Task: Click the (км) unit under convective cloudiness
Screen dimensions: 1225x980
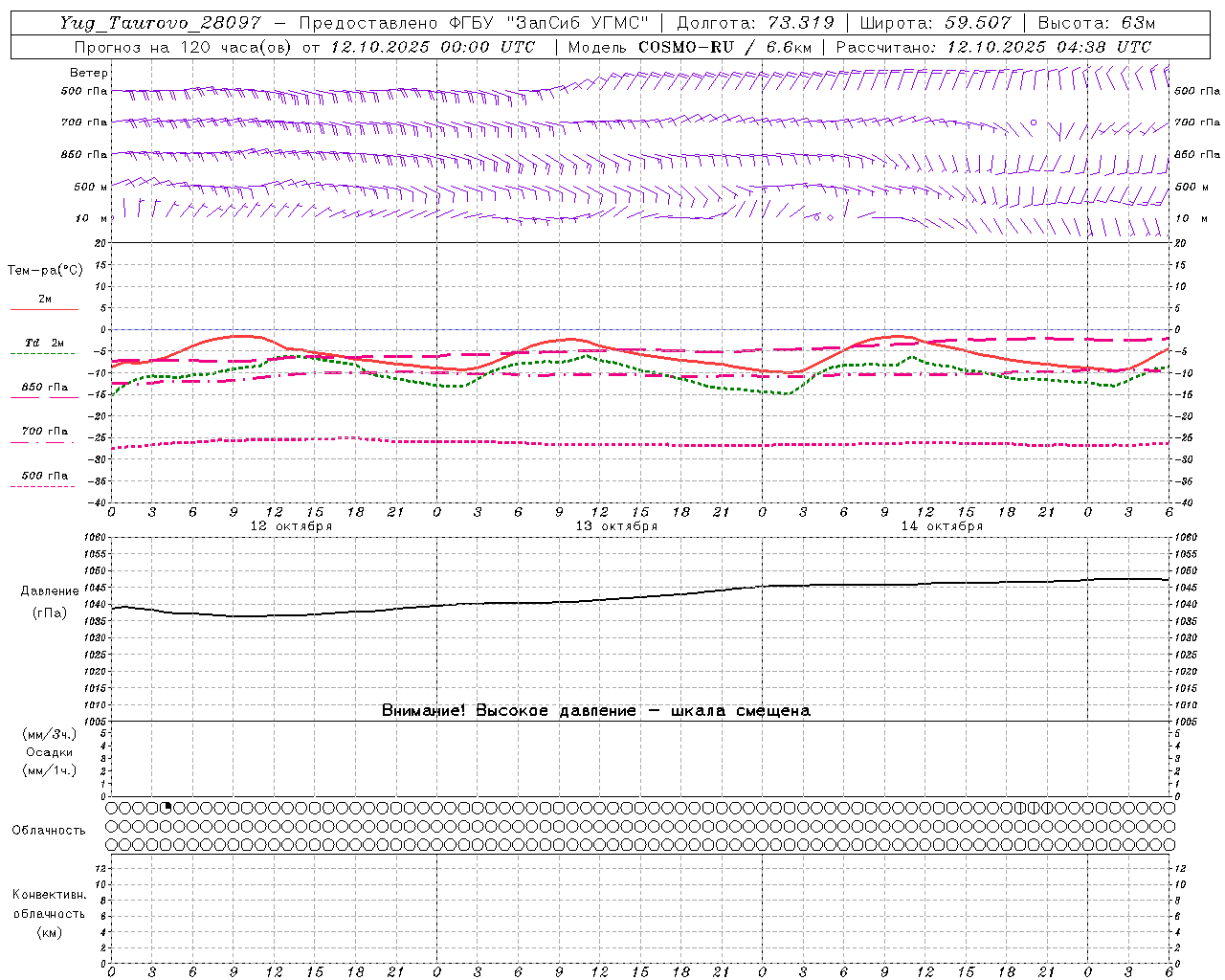Action: point(50,932)
